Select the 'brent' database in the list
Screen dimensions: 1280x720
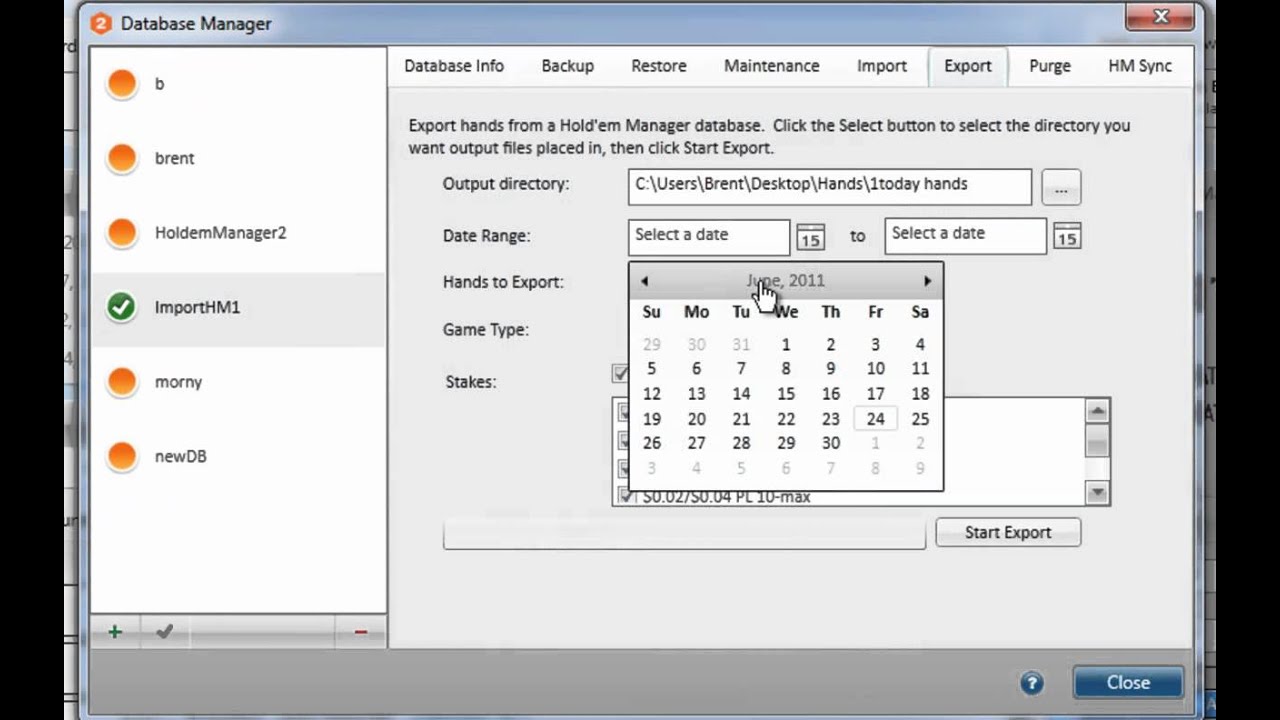(238, 158)
